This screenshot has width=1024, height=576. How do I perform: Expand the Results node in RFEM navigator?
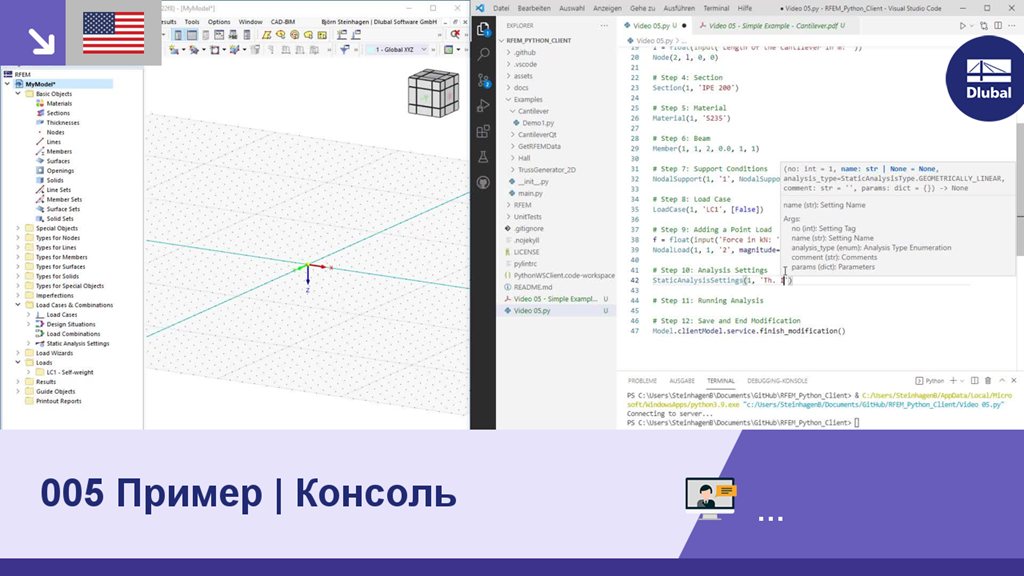point(18,382)
